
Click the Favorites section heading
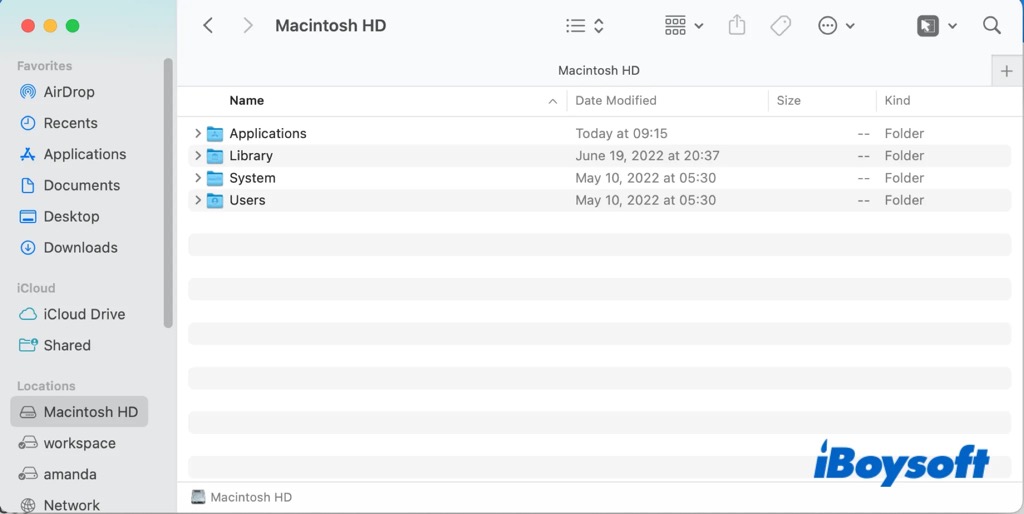(x=44, y=66)
